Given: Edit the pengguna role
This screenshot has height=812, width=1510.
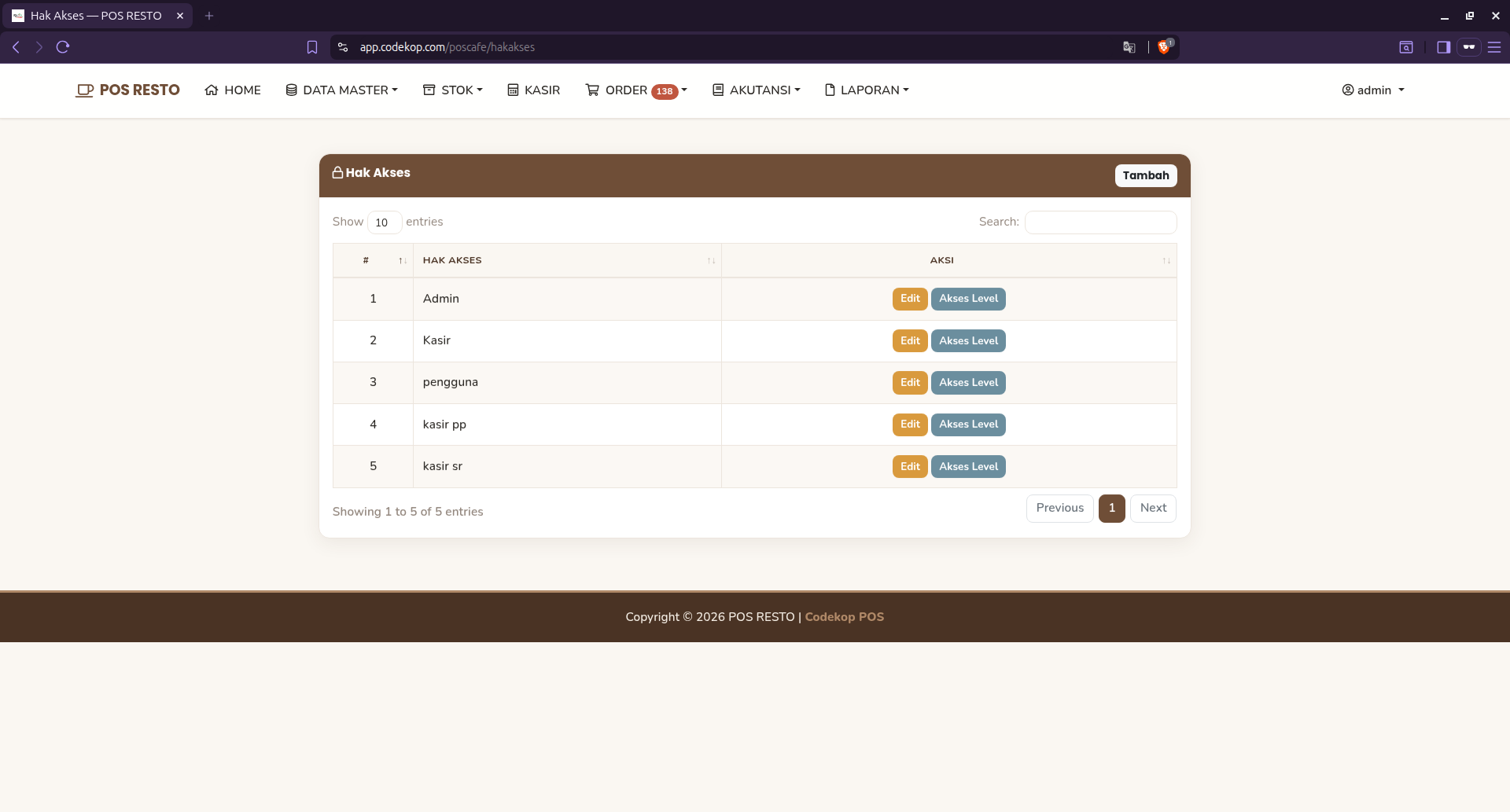Looking at the screenshot, I should point(910,383).
